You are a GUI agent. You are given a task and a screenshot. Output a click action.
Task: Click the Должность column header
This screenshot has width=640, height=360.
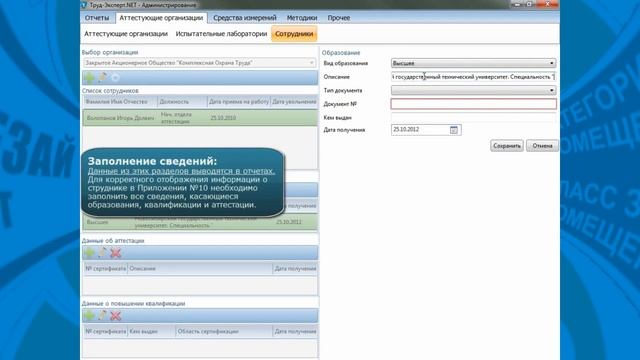pyautogui.click(x=182, y=102)
